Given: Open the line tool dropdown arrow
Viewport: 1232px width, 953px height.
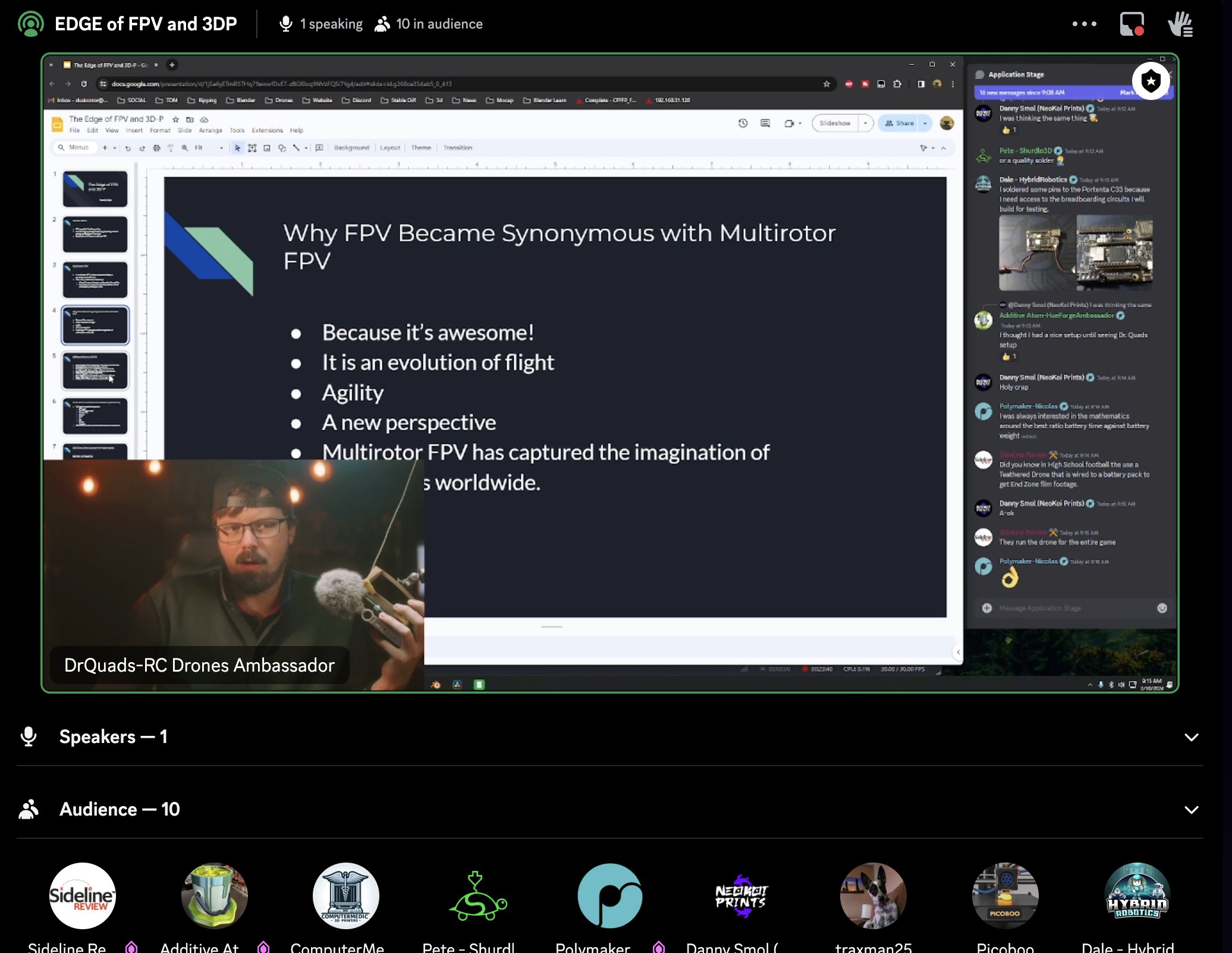Looking at the screenshot, I should coord(306,148).
